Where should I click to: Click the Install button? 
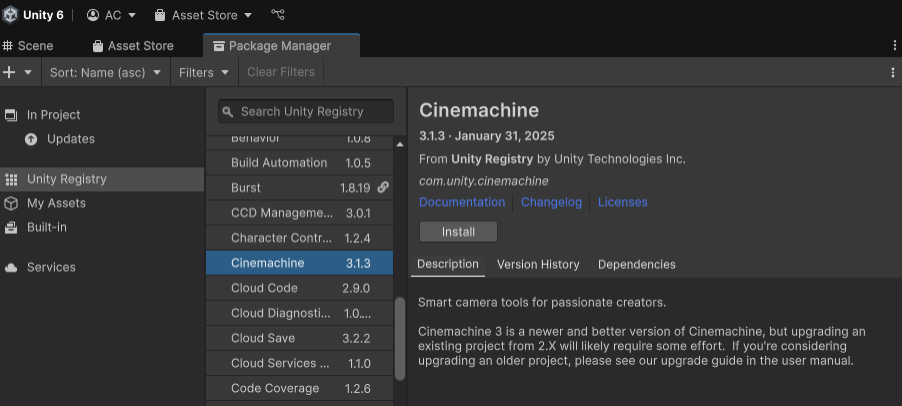click(458, 232)
